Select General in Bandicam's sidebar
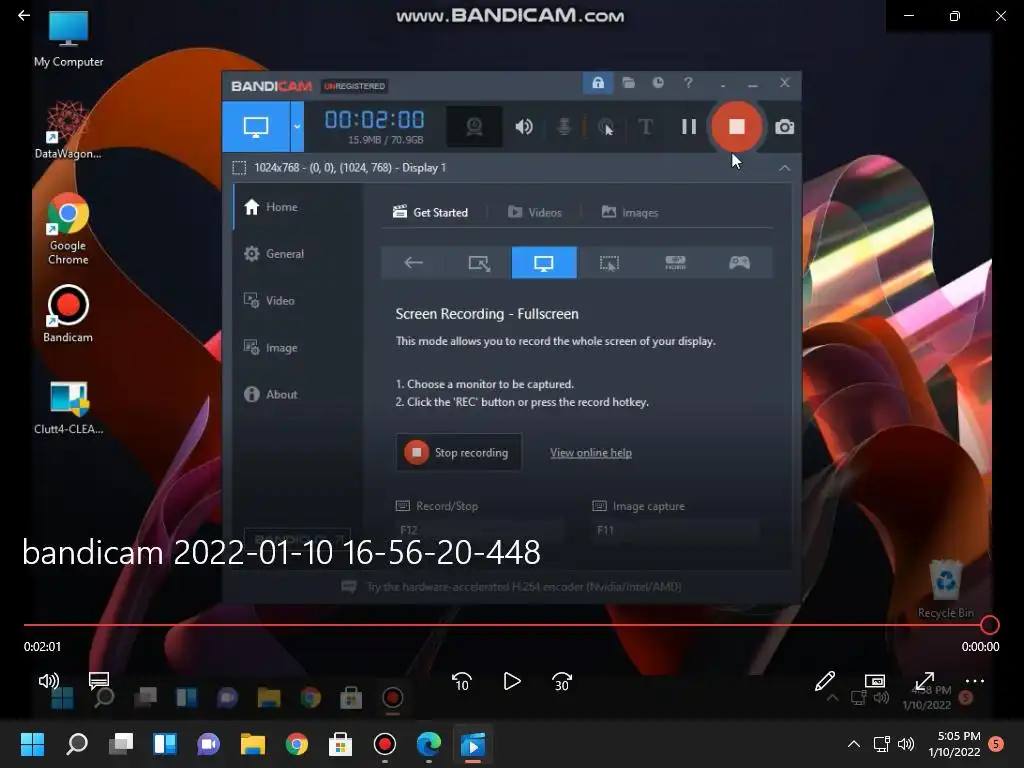The height and width of the screenshot is (768, 1024). 297,254
